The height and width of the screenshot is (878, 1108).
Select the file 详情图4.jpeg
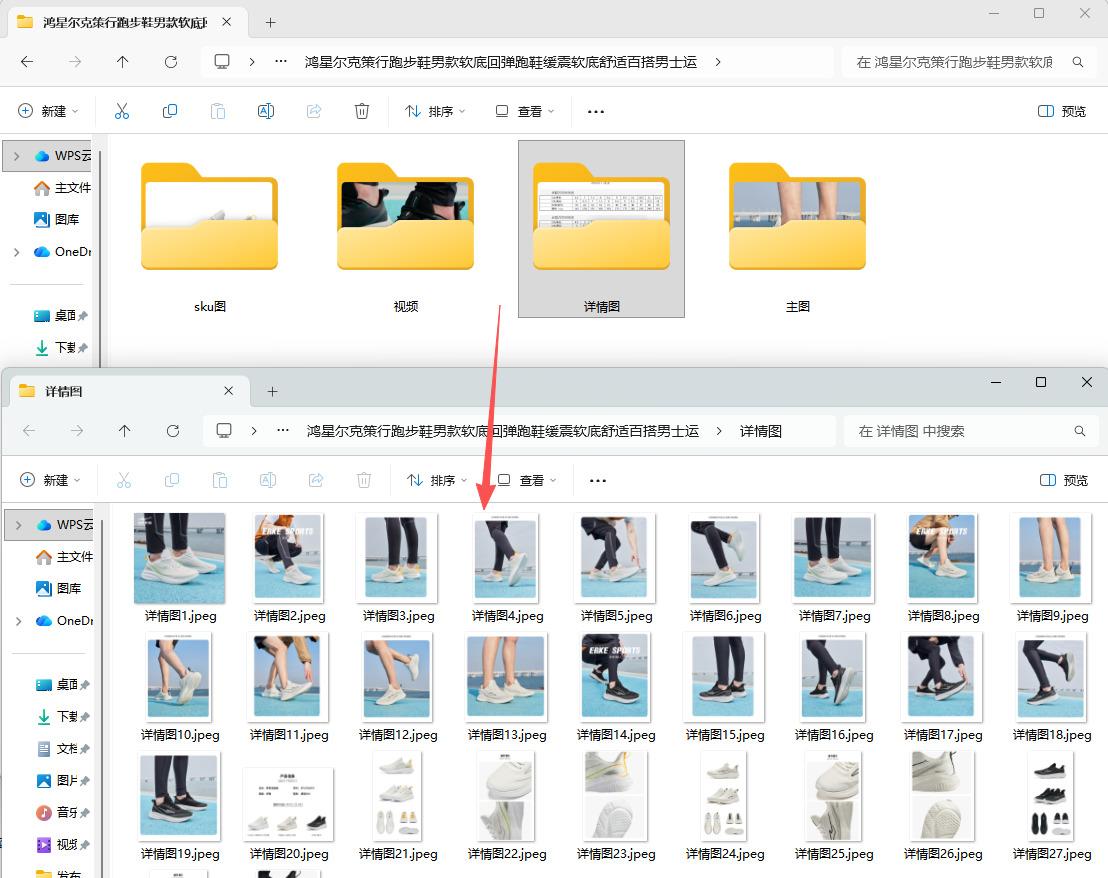[507, 568]
